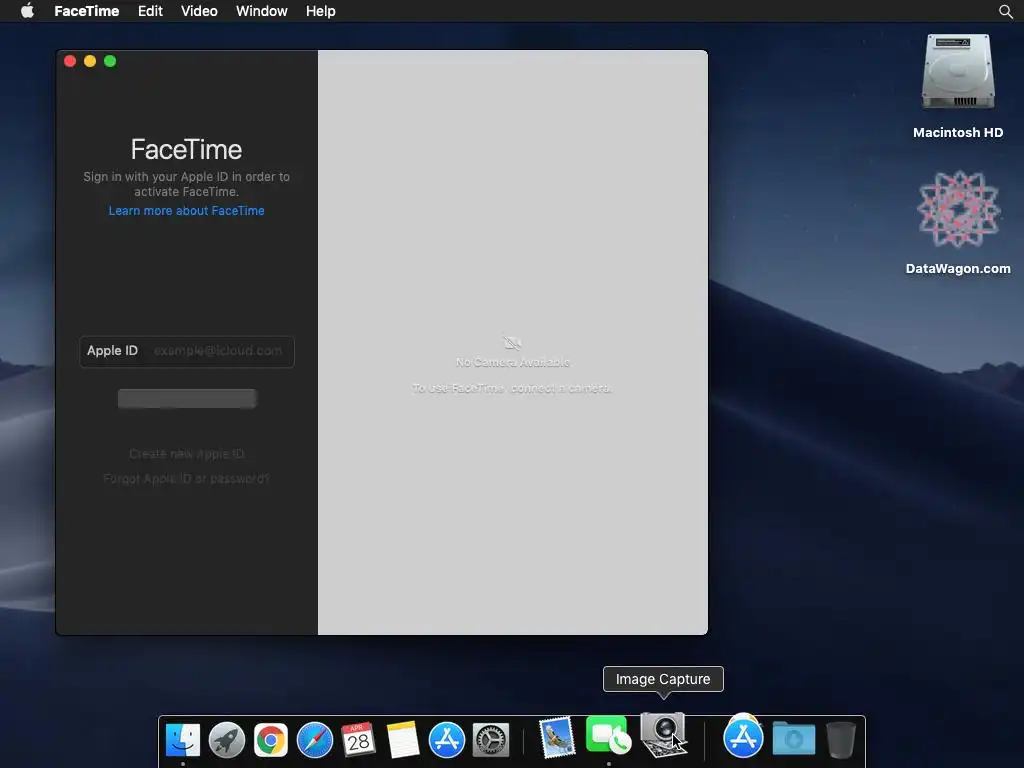Image resolution: width=1024 pixels, height=768 pixels.
Task: Open Image Capture camera icon in Dock
Action: tap(664, 735)
